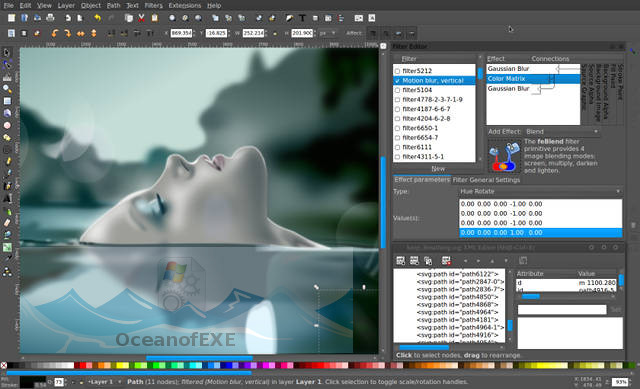Enable the filter4187-6-6-7 checkbox

(398, 109)
